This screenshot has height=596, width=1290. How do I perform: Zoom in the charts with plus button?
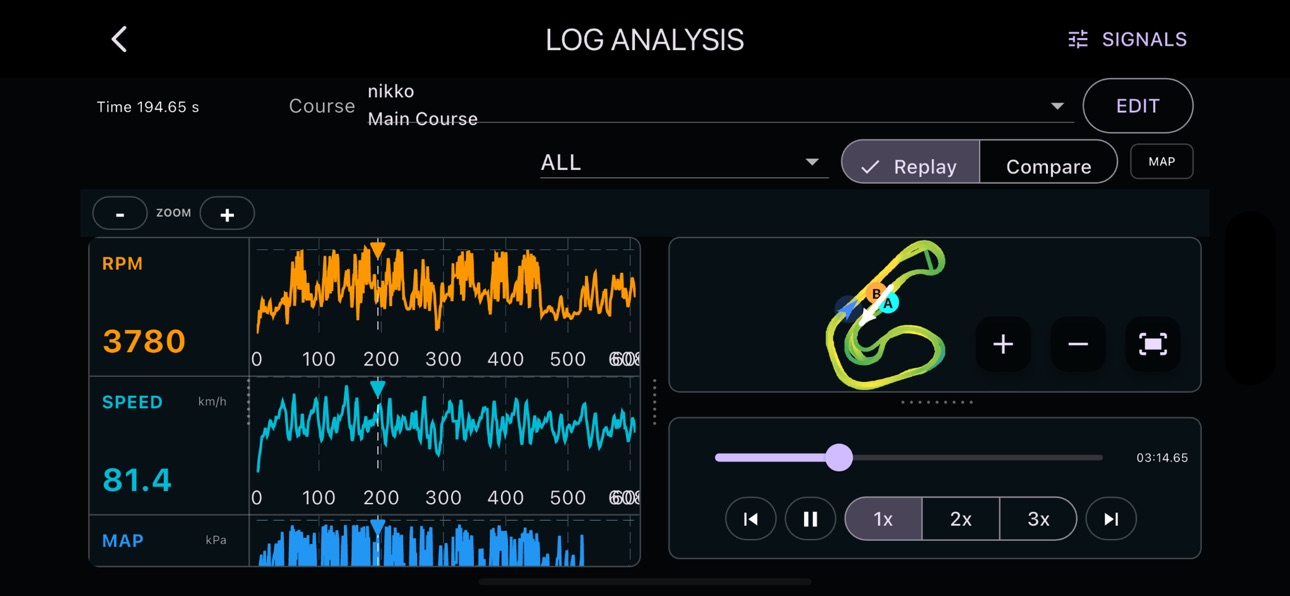pos(227,213)
